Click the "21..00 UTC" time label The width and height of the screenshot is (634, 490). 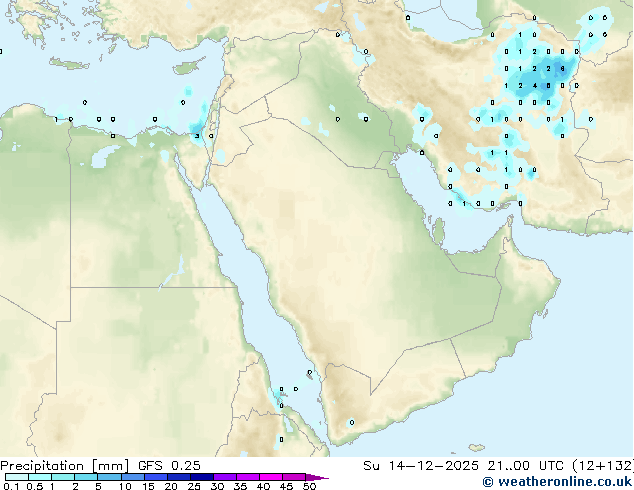coord(525,466)
